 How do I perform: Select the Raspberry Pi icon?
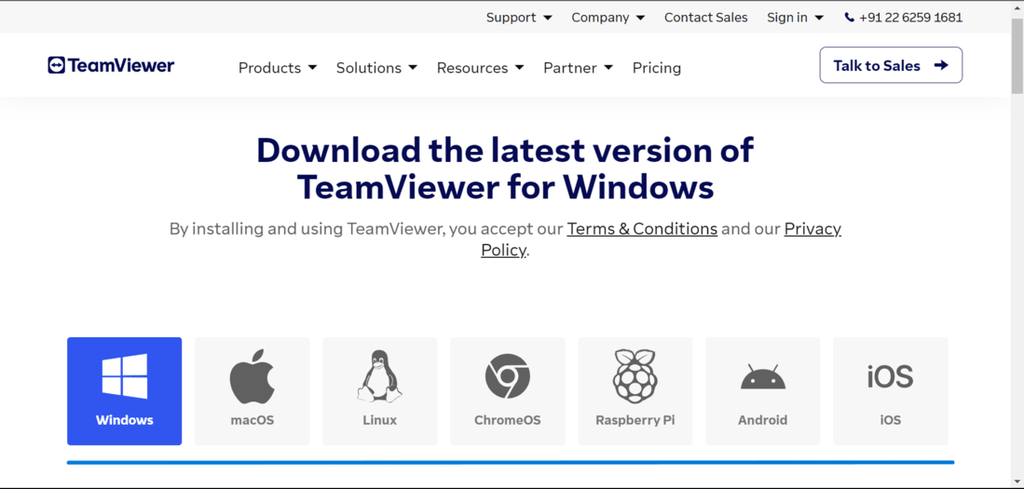click(635, 376)
